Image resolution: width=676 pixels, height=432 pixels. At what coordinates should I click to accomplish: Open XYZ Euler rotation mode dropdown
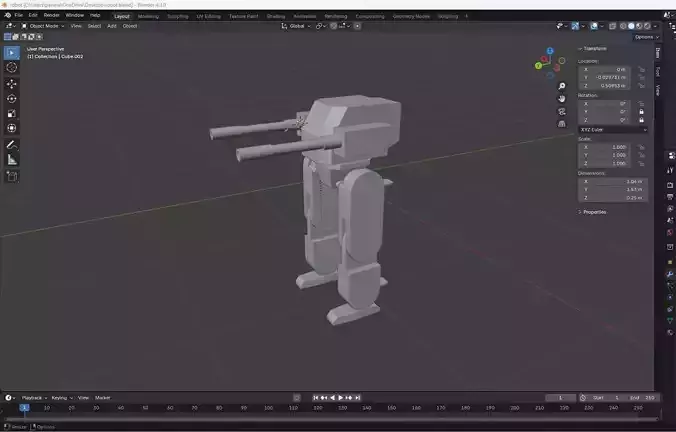coord(613,130)
